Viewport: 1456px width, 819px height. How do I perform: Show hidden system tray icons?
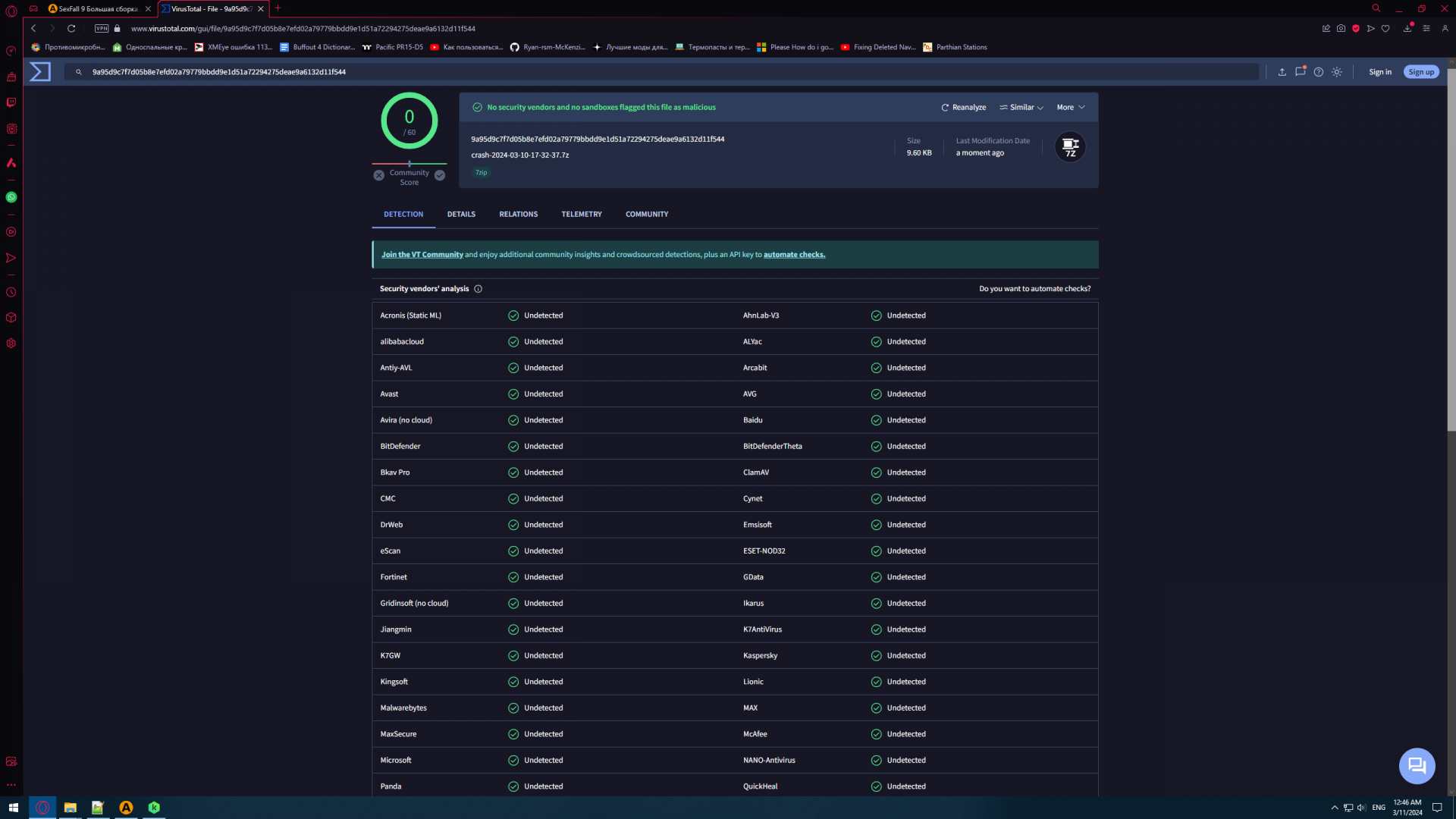pos(1335,808)
